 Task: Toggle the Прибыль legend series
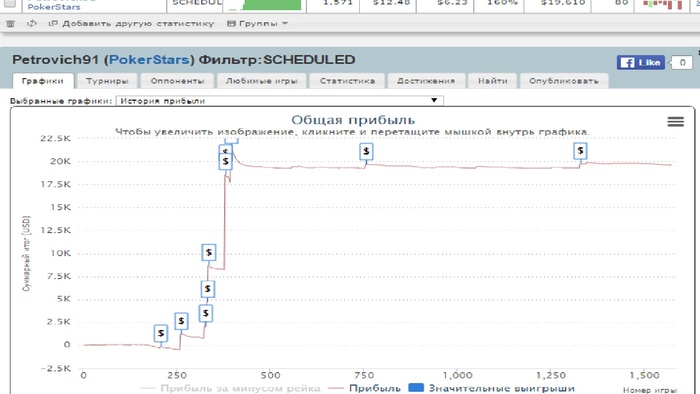pyautogui.click(x=364, y=389)
